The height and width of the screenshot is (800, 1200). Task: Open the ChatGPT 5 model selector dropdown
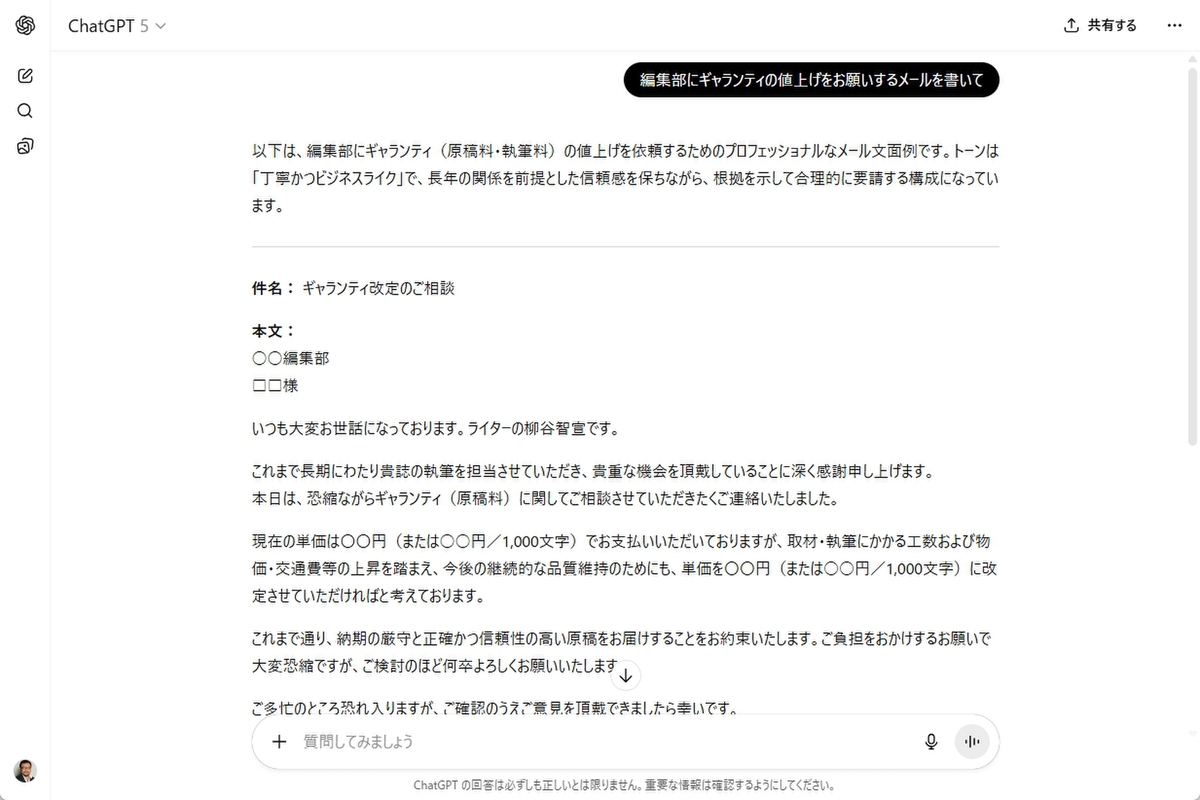coord(116,26)
